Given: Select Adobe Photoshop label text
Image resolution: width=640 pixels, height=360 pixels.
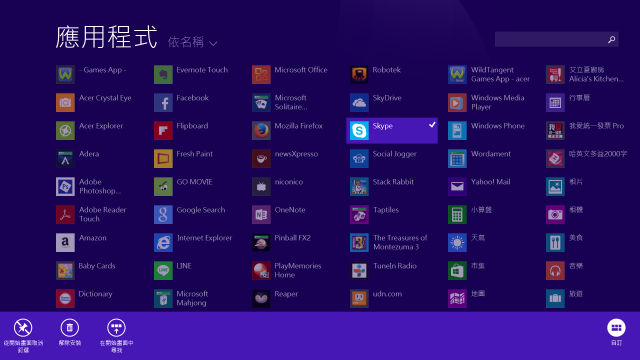Looking at the screenshot, I should click(x=100, y=187).
